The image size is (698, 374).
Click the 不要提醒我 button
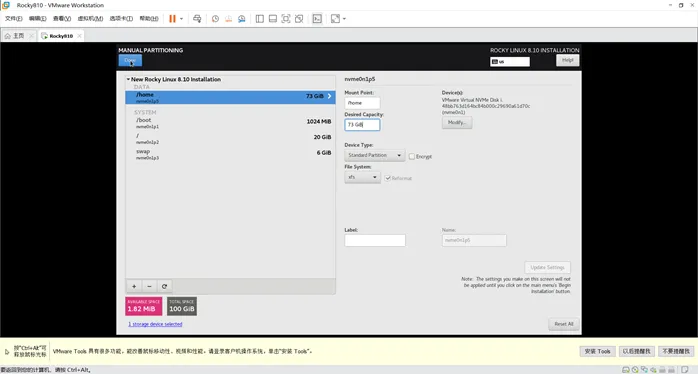[676, 351]
